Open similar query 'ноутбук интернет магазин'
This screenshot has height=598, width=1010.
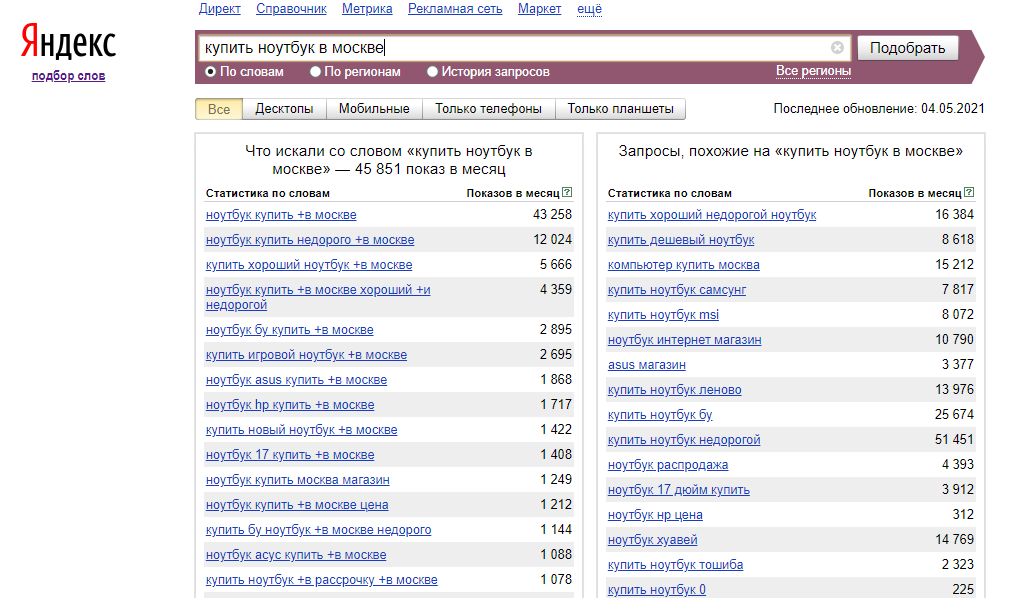point(684,340)
